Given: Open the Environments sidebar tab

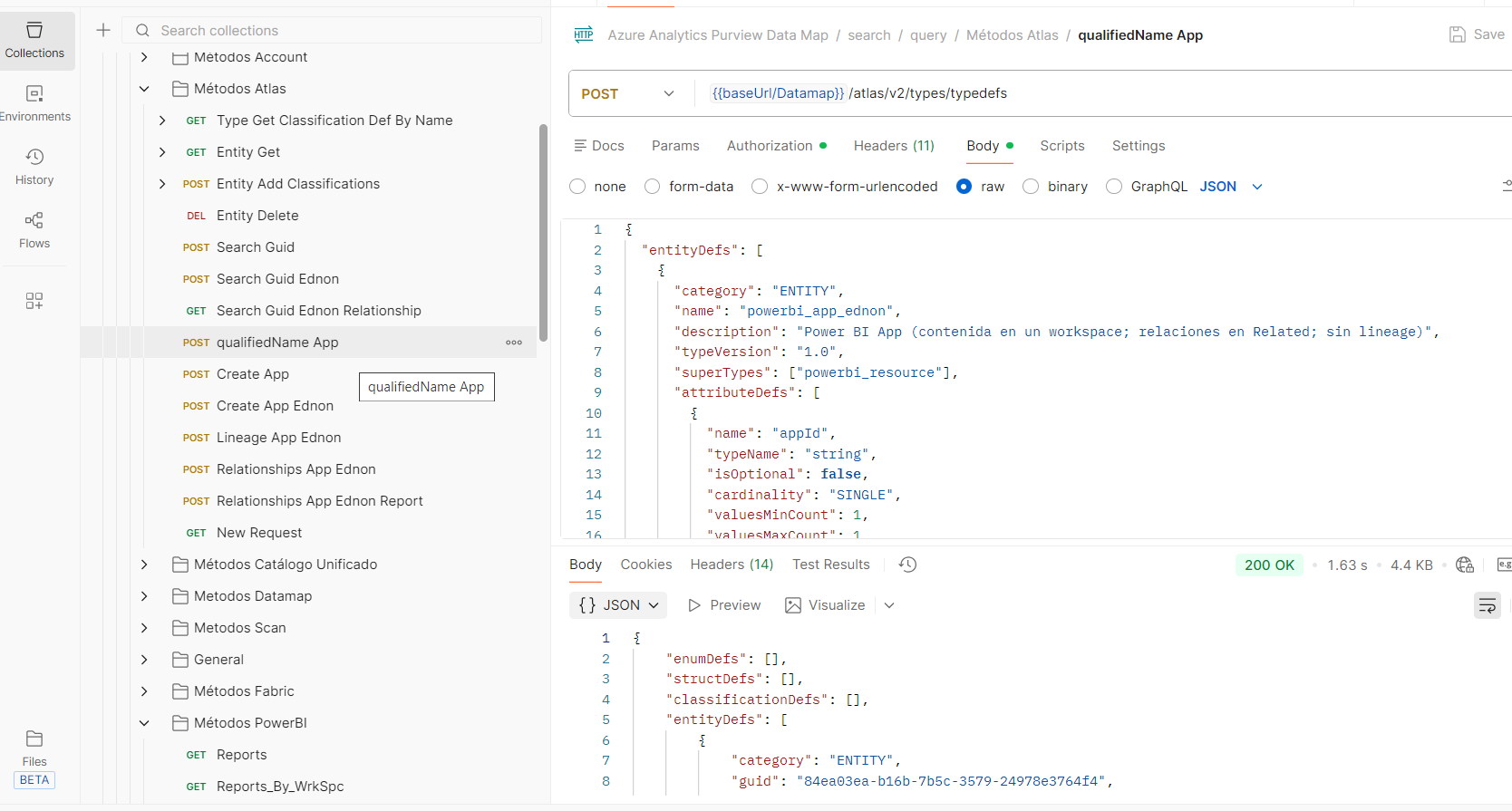Looking at the screenshot, I should coord(35,103).
